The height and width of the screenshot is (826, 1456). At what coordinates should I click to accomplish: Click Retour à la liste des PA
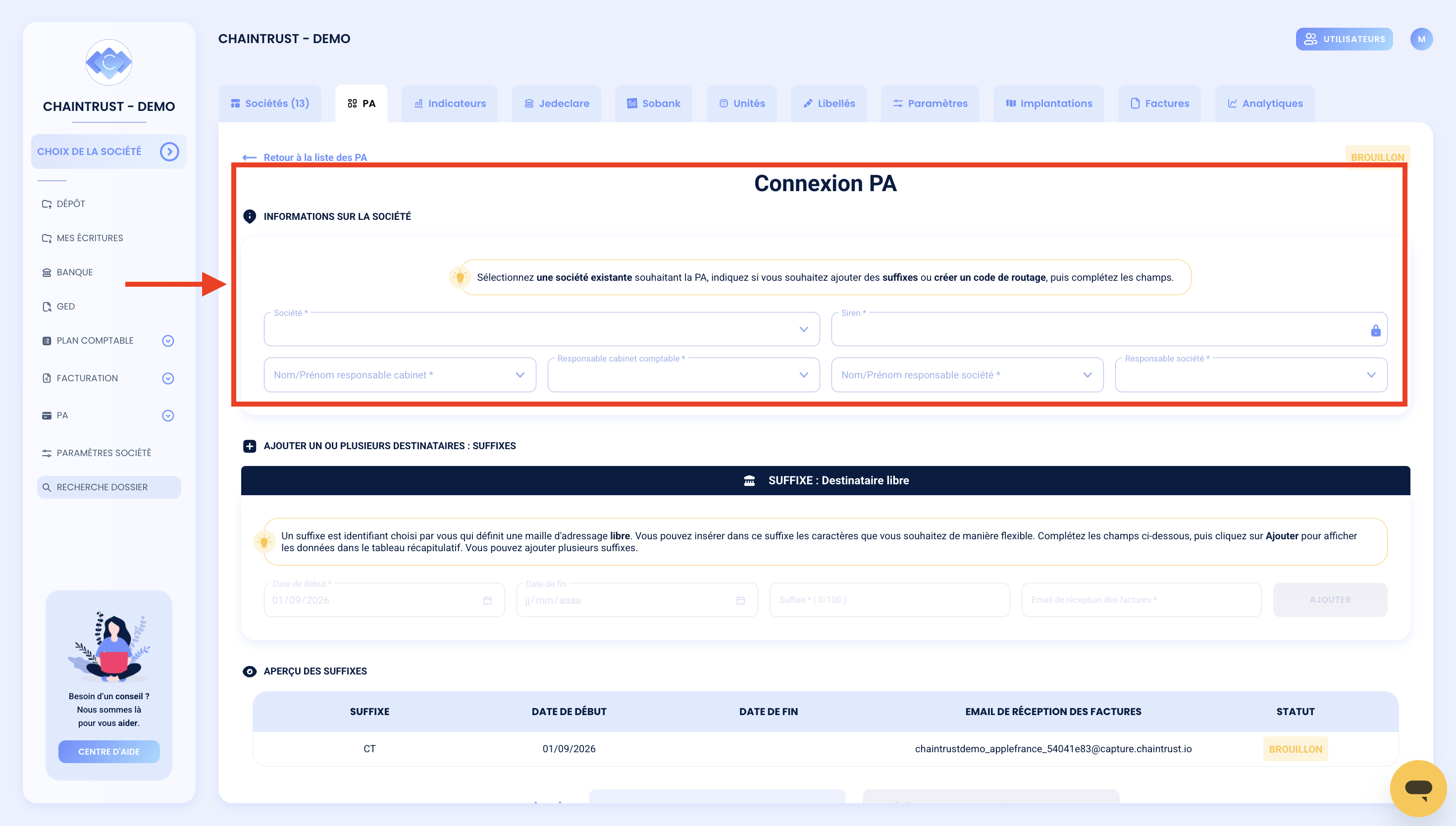(x=315, y=157)
